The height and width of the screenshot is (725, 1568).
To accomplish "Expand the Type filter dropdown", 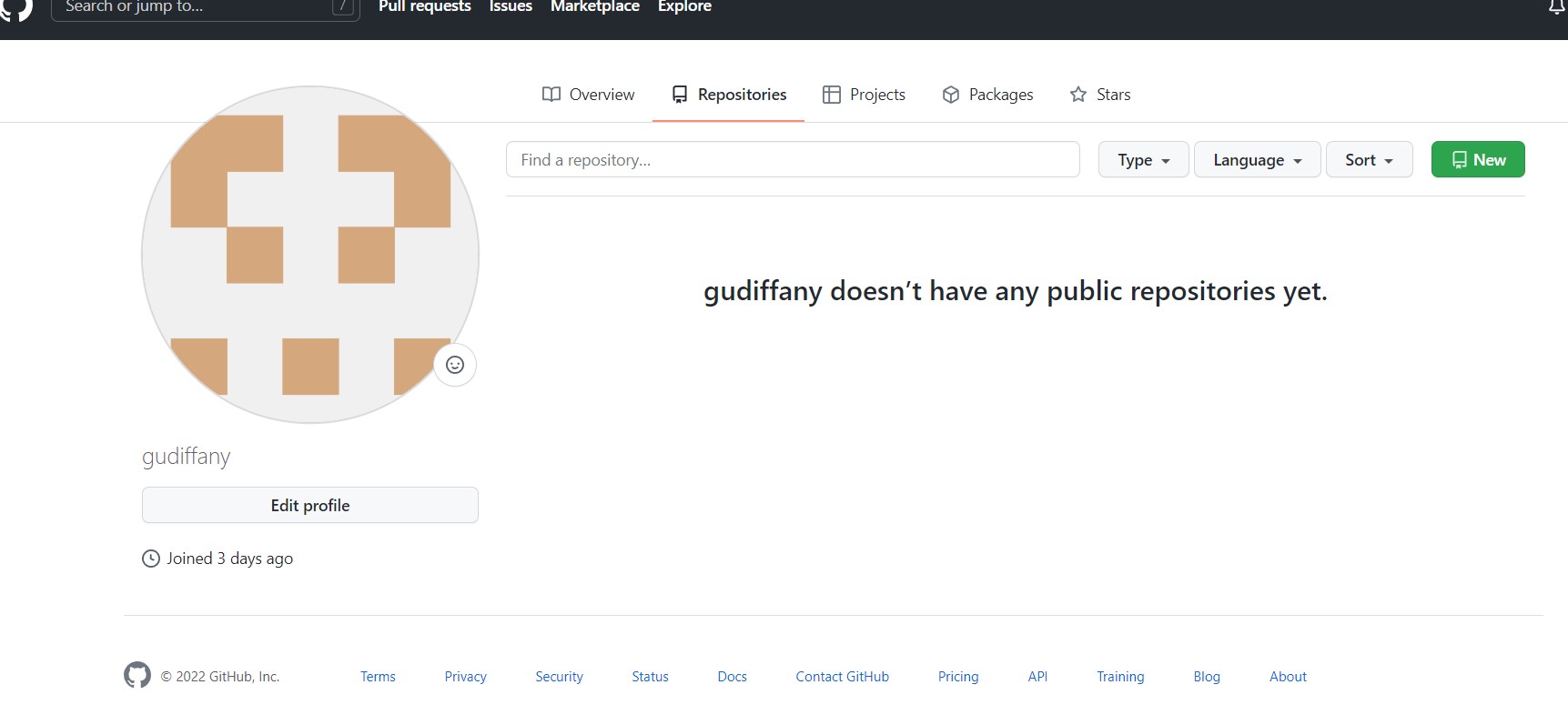I will coord(1144,159).
